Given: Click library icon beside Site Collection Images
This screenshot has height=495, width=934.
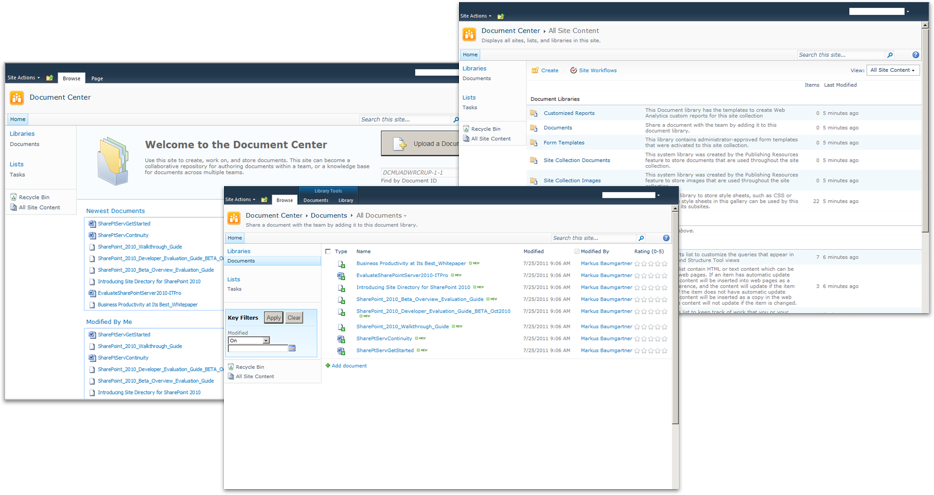Looking at the screenshot, I should point(534,180).
